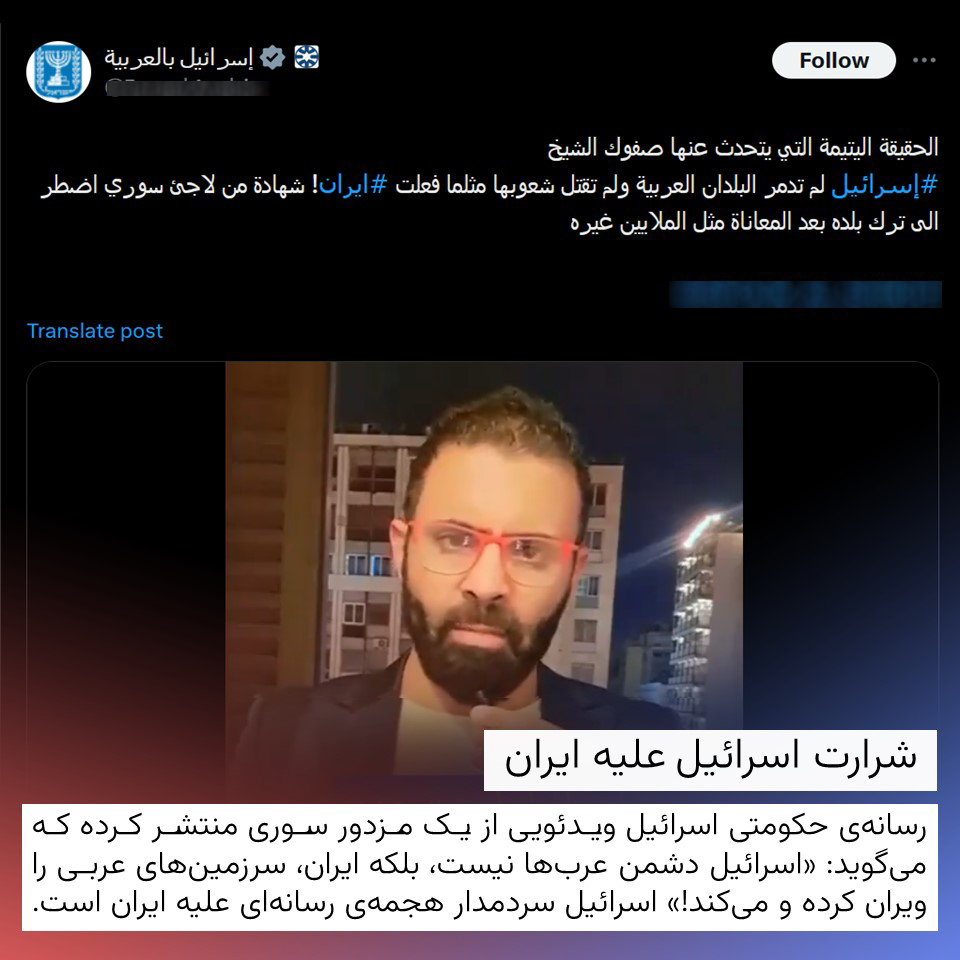Click the white Persian description text box

479,867
